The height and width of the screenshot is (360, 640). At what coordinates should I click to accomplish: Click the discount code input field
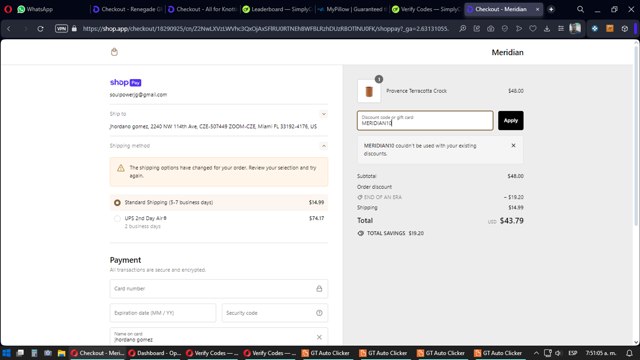(425, 120)
